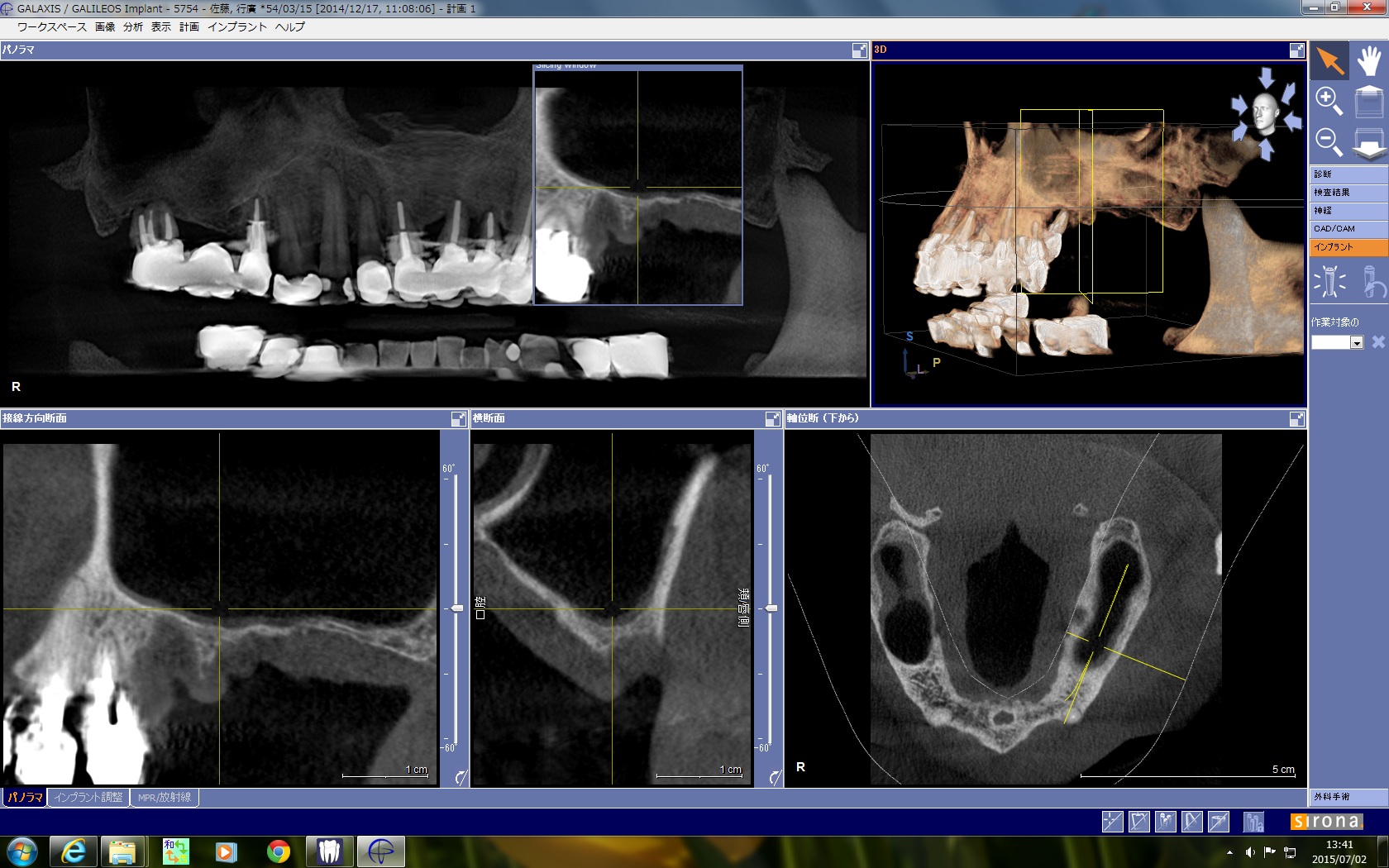Switch to the MPR/放射線 tab
This screenshot has height=868, width=1389.
click(165, 798)
